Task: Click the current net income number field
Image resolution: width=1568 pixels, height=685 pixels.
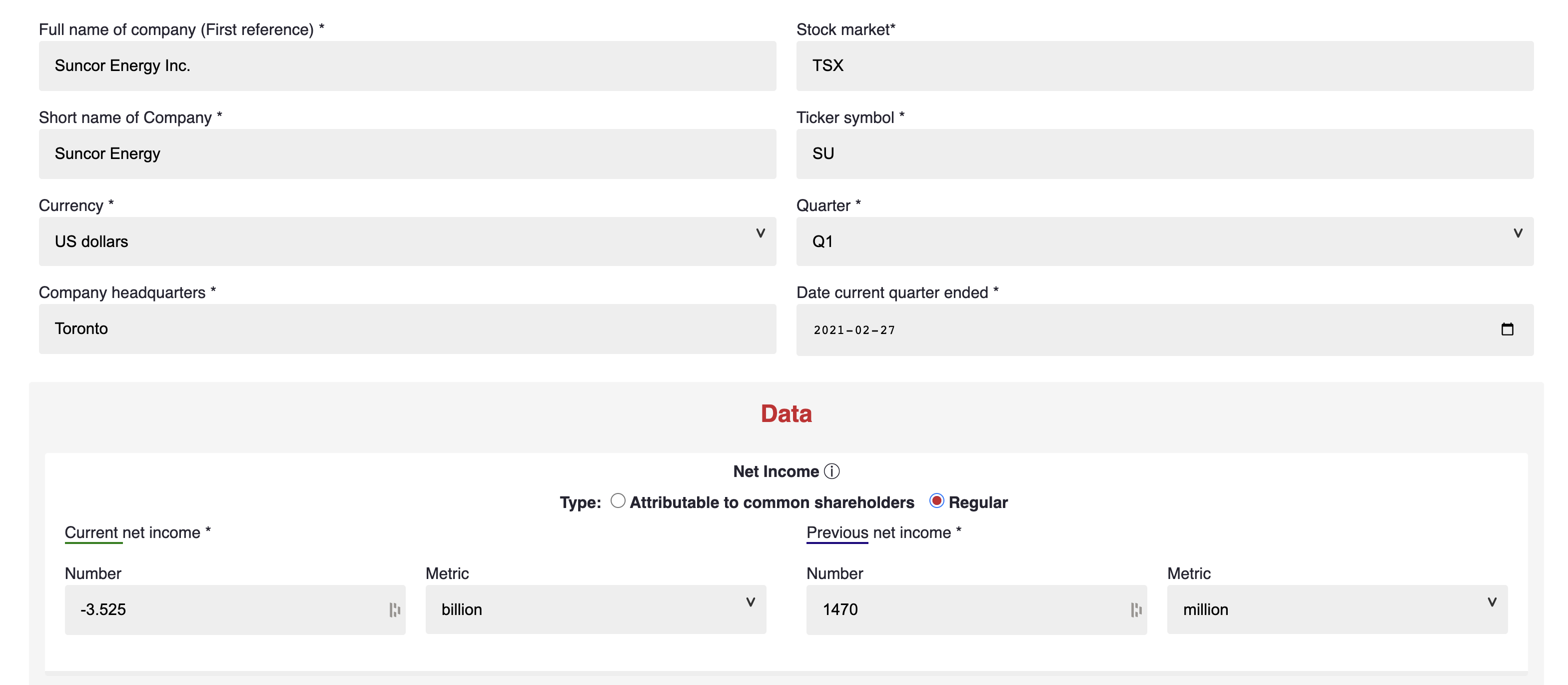Action: point(225,609)
